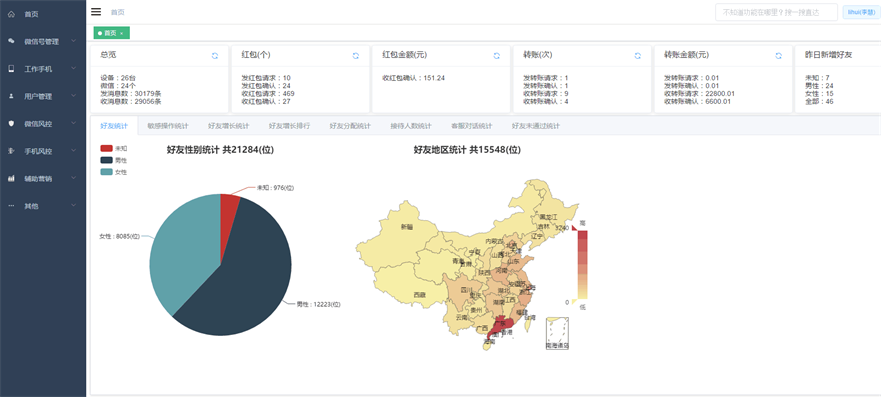The width and height of the screenshot is (881, 397).
Task: Close the 首页 page tag
Action: 121,34
